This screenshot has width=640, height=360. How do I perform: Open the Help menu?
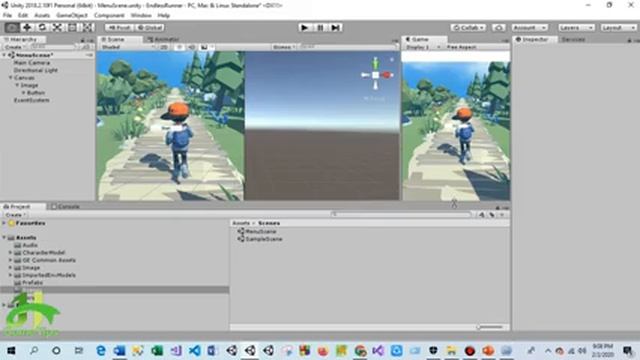coord(163,16)
